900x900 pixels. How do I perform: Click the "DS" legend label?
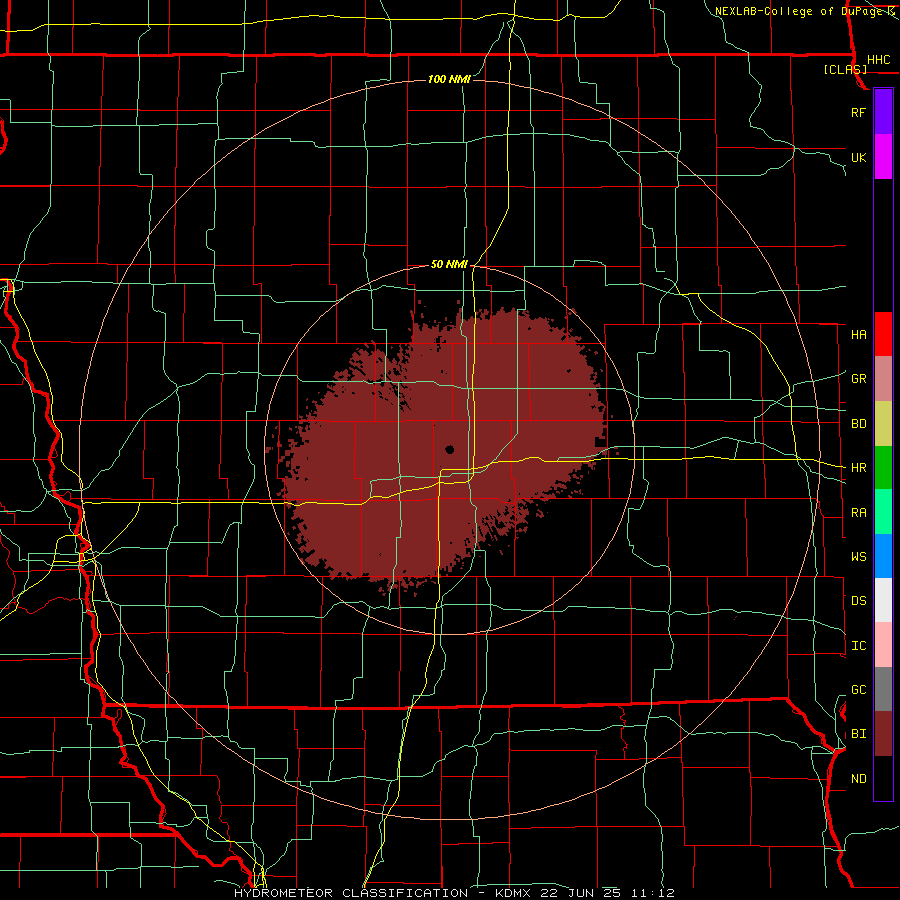858,601
